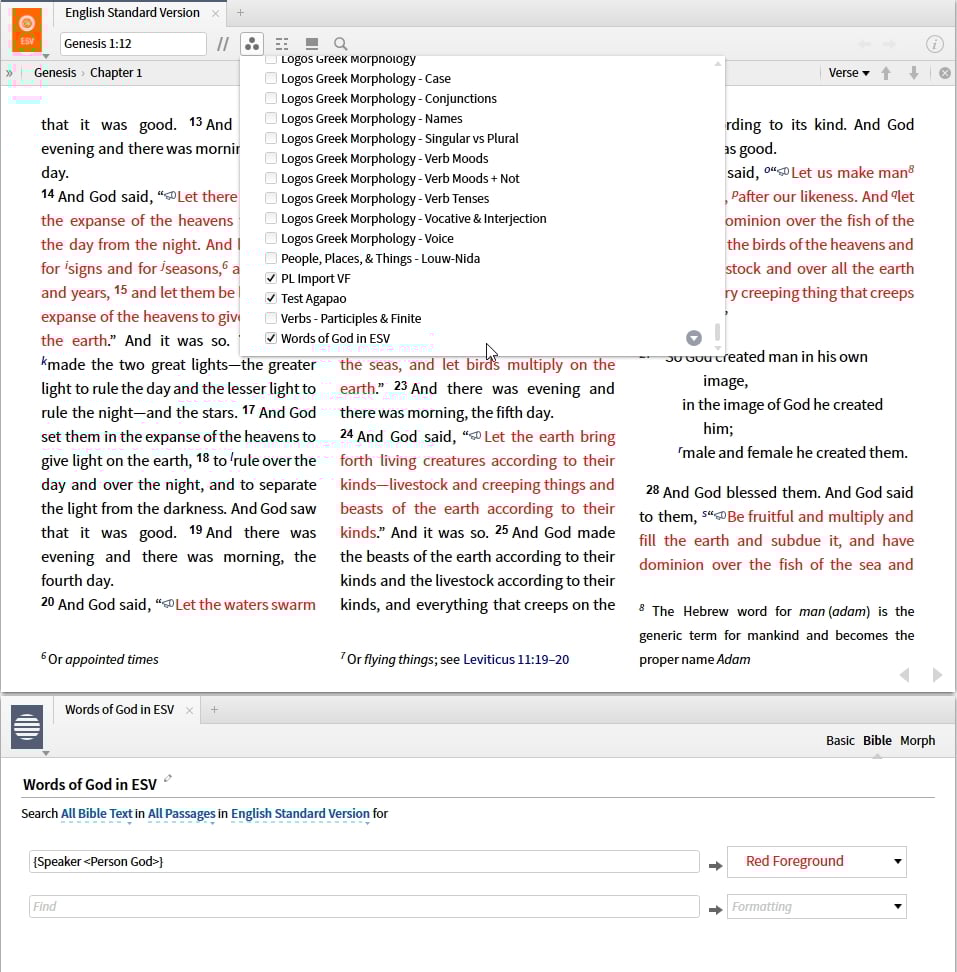The image size is (957, 972).
Task: Toggle the visual filters icon
Action: click(252, 44)
